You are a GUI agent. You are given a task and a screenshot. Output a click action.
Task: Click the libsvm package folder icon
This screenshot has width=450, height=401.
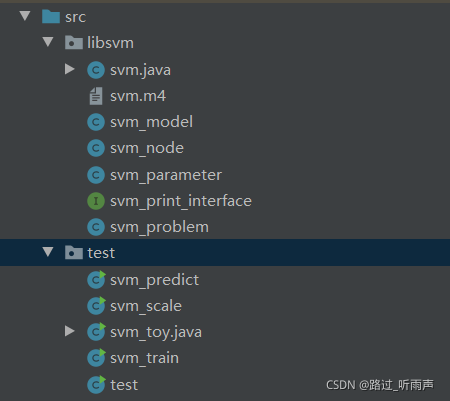74,43
